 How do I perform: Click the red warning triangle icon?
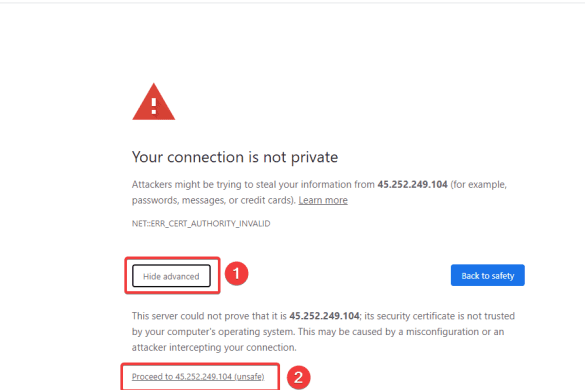[153, 102]
